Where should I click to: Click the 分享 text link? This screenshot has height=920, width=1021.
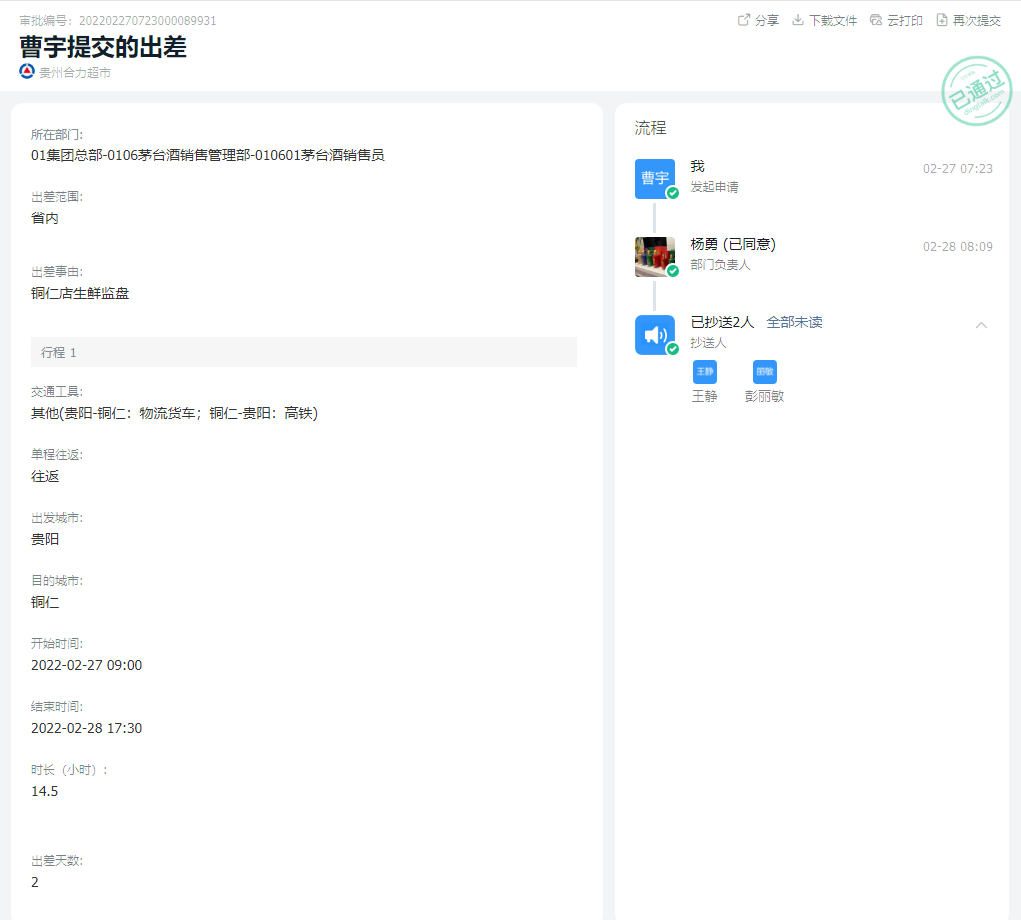(767, 21)
